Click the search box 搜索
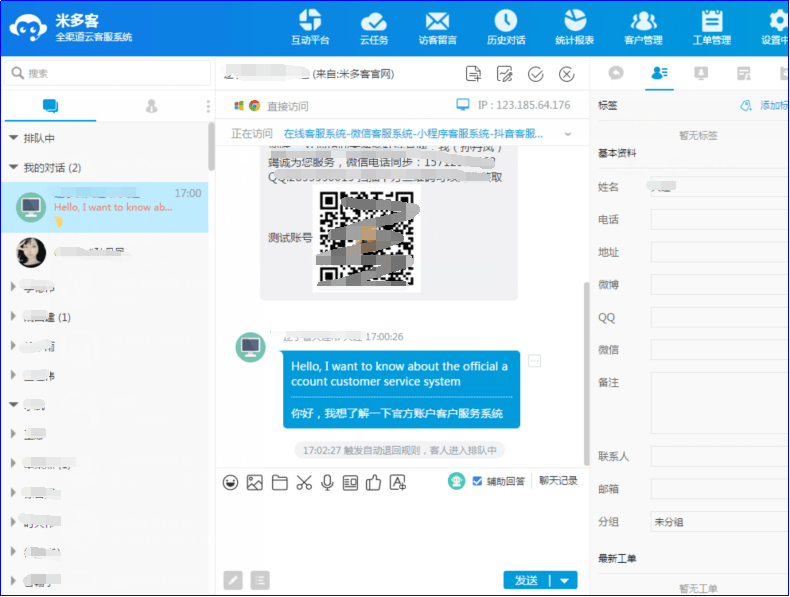 [107, 73]
